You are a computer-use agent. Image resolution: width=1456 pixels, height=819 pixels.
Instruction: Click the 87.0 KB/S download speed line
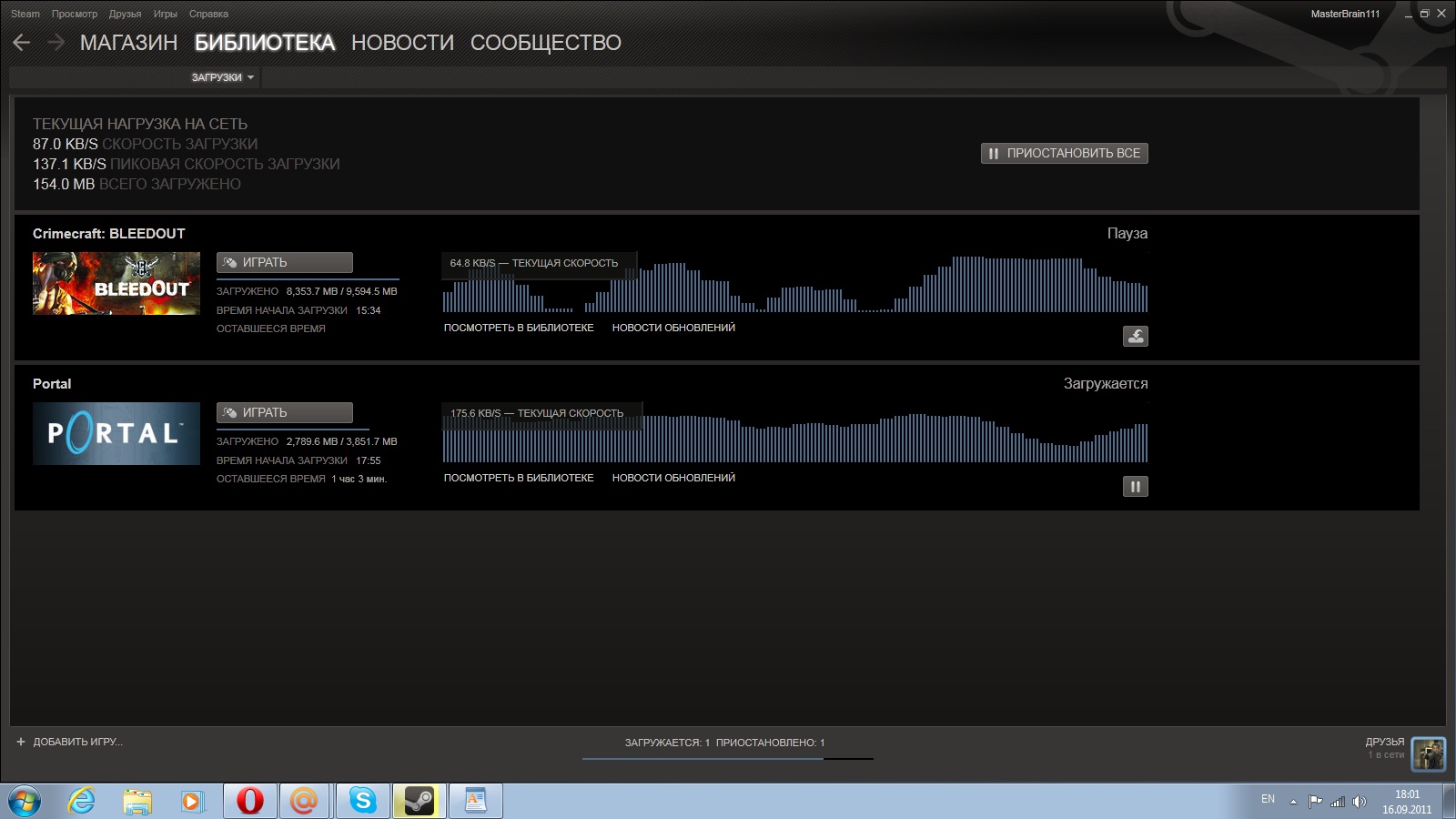pyautogui.click(x=146, y=144)
